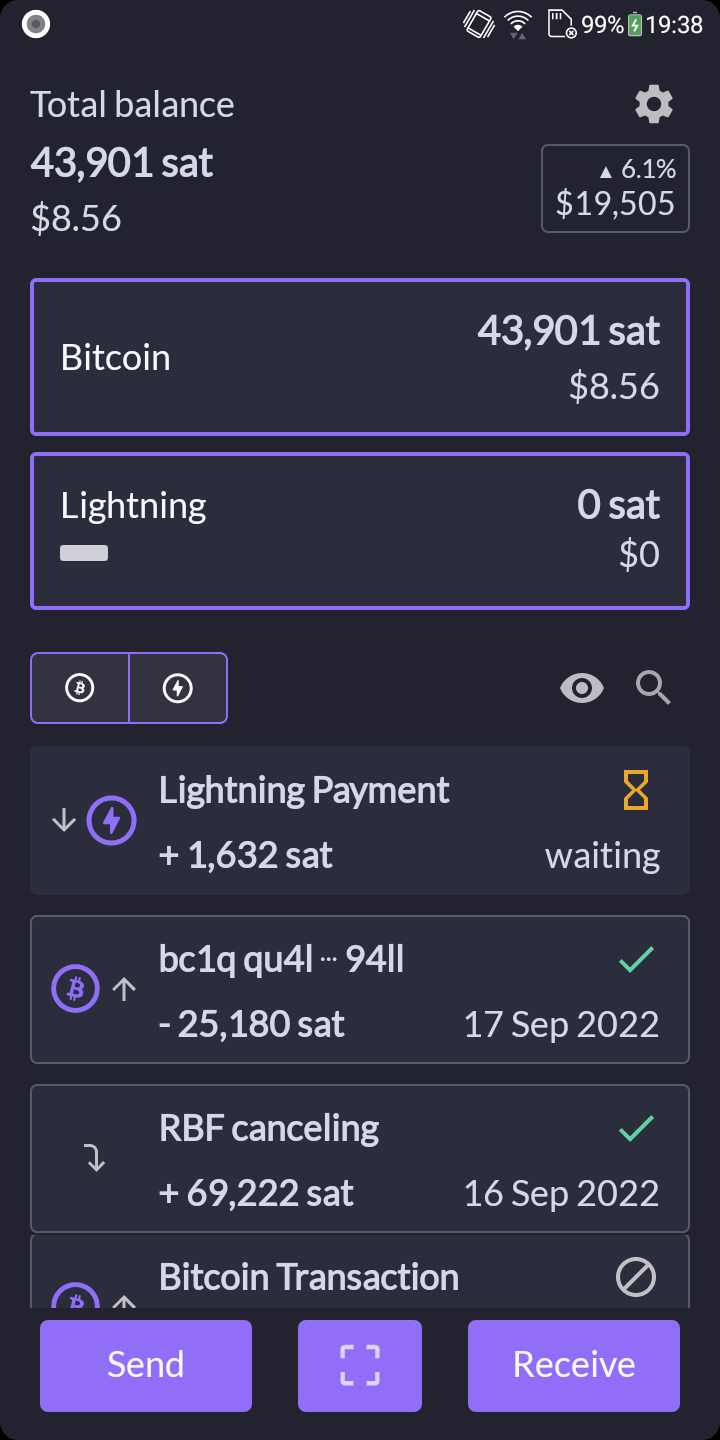Expand the RBF canceling transaction
The width and height of the screenshot is (720, 1440).
[360, 1159]
